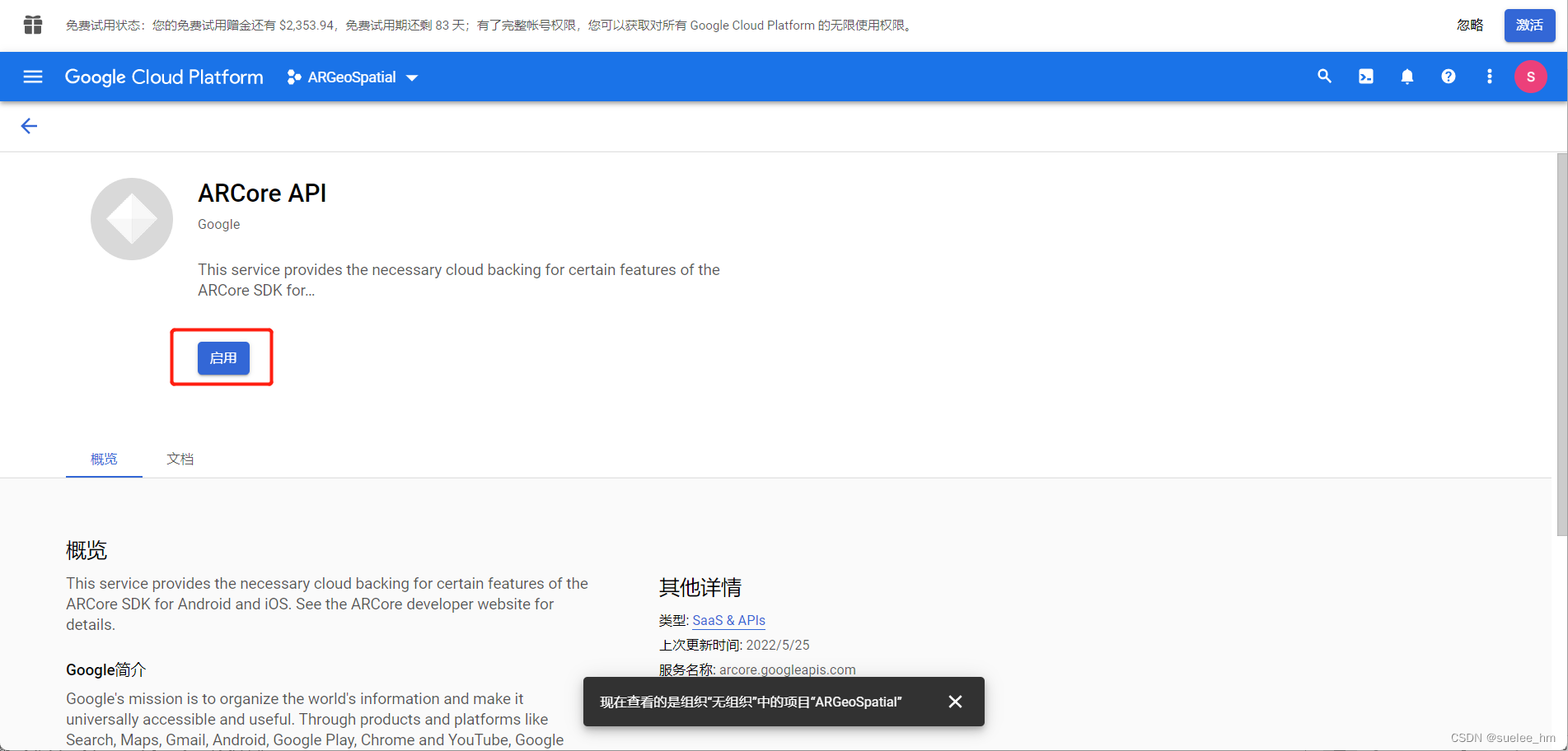Click the page vertical scrollbar

pos(1561,346)
